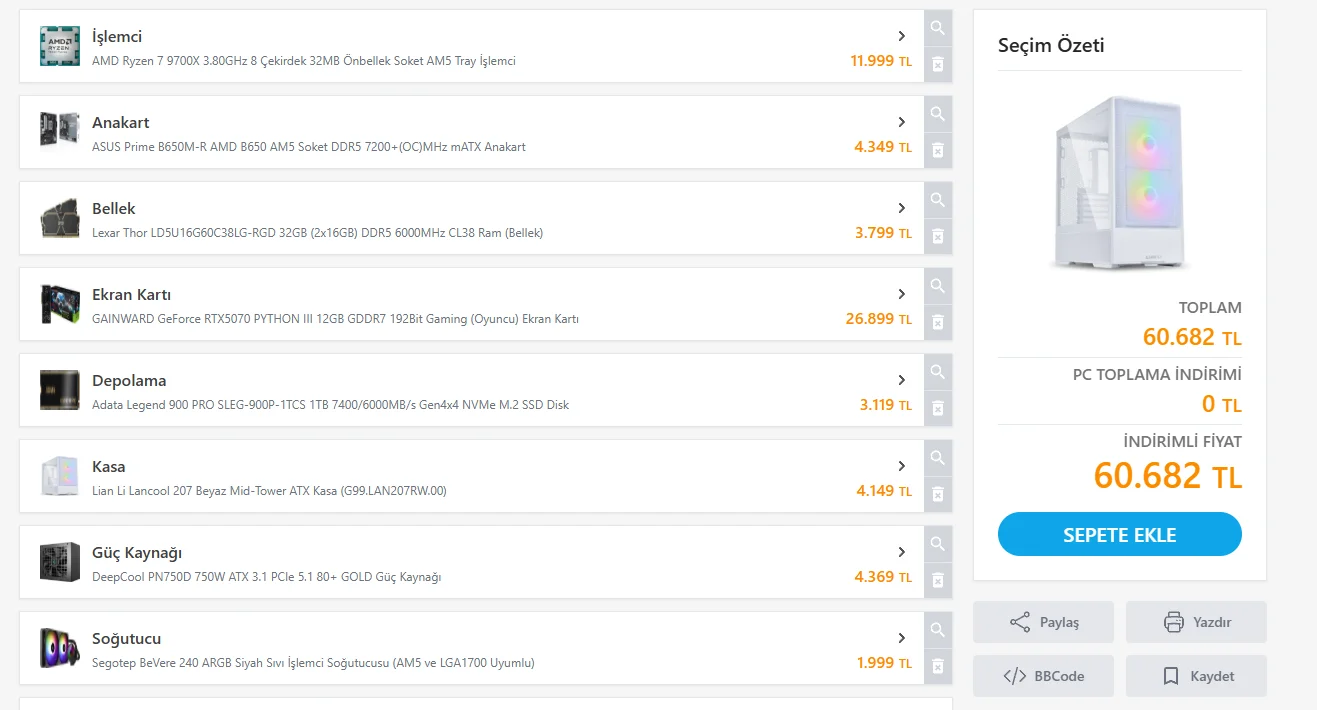
Task: Click the search icon on İşlemci row
Action: tap(937, 28)
